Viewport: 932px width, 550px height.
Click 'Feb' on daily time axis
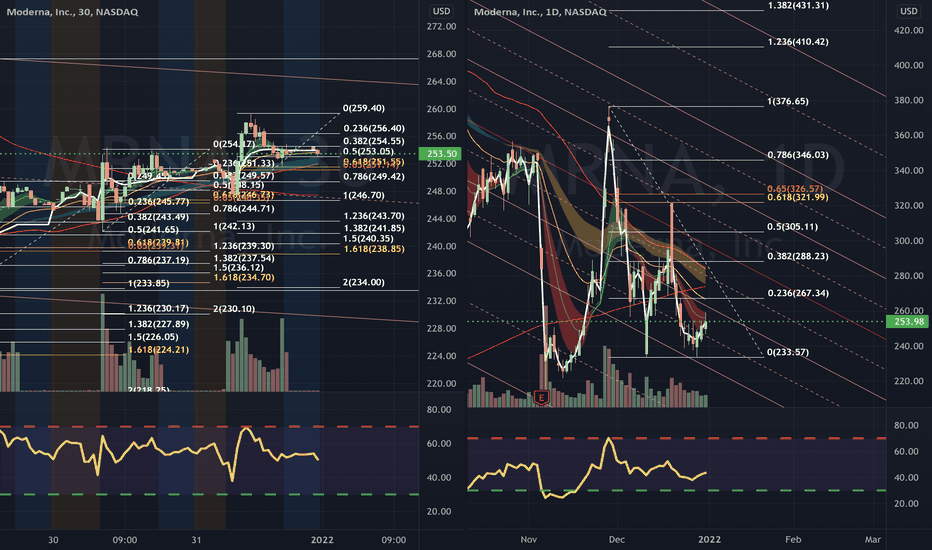(x=793, y=540)
